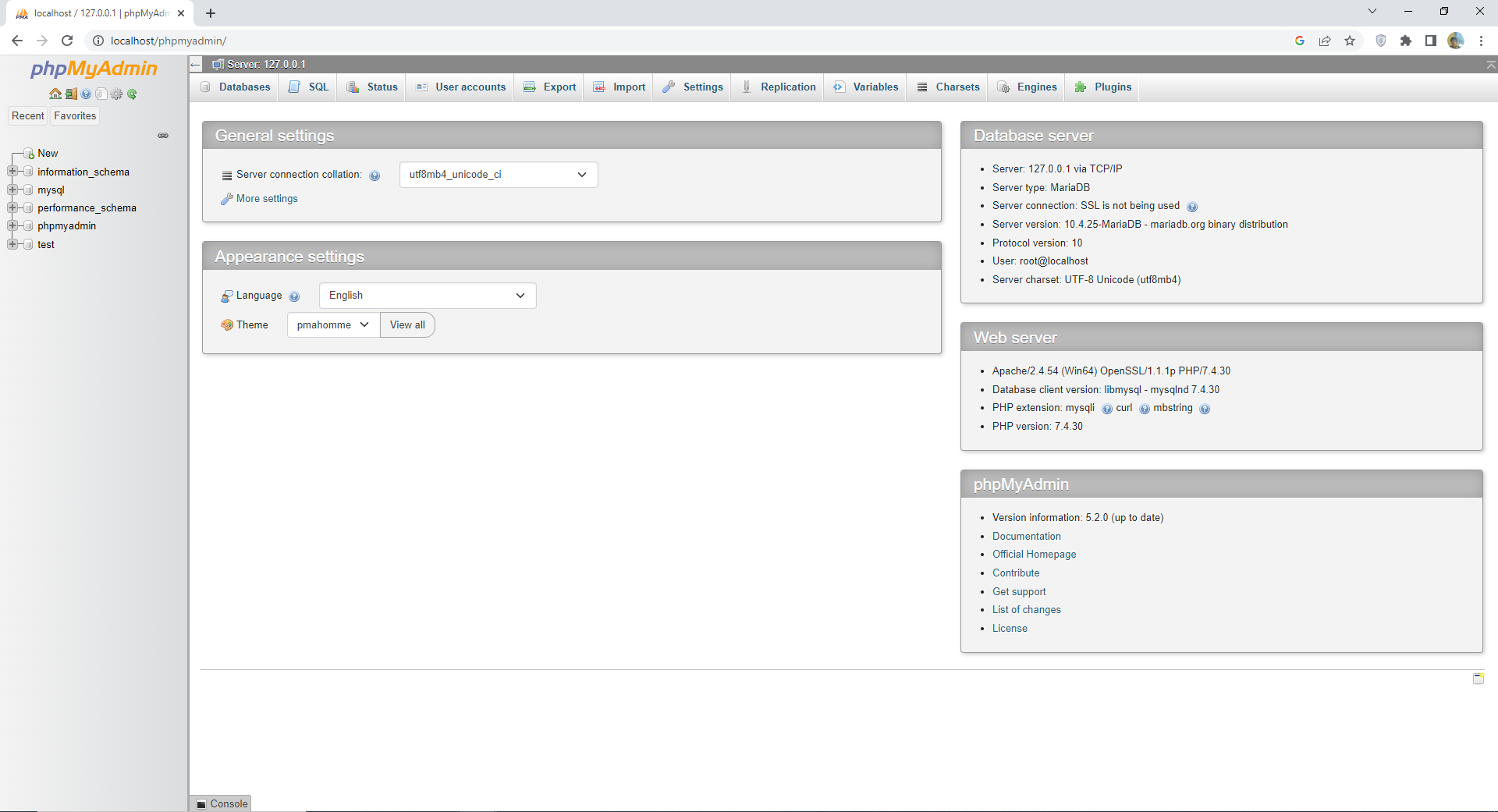The height and width of the screenshot is (812, 1498).
Task: Click New to create a database
Action: pyautogui.click(x=48, y=154)
